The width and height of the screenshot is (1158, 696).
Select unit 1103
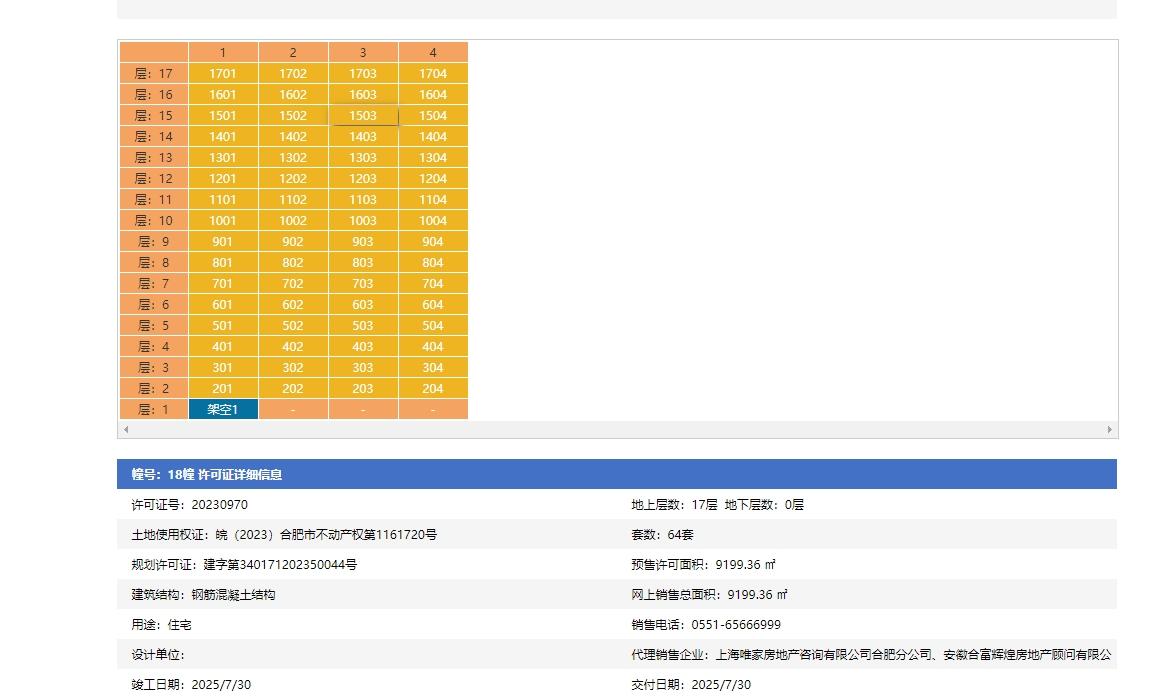click(x=363, y=199)
